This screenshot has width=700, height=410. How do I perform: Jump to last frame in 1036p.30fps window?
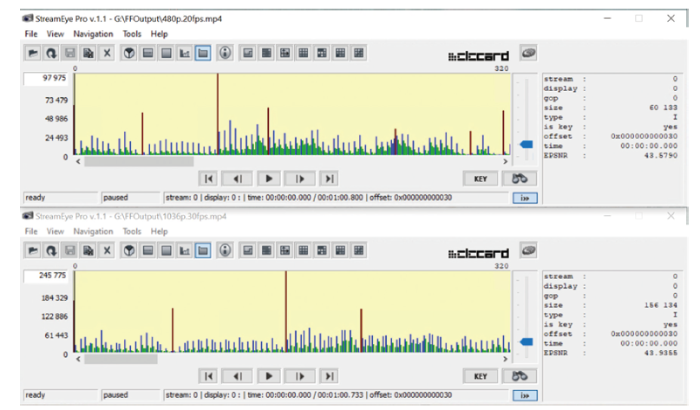pyautogui.click(x=329, y=376)
